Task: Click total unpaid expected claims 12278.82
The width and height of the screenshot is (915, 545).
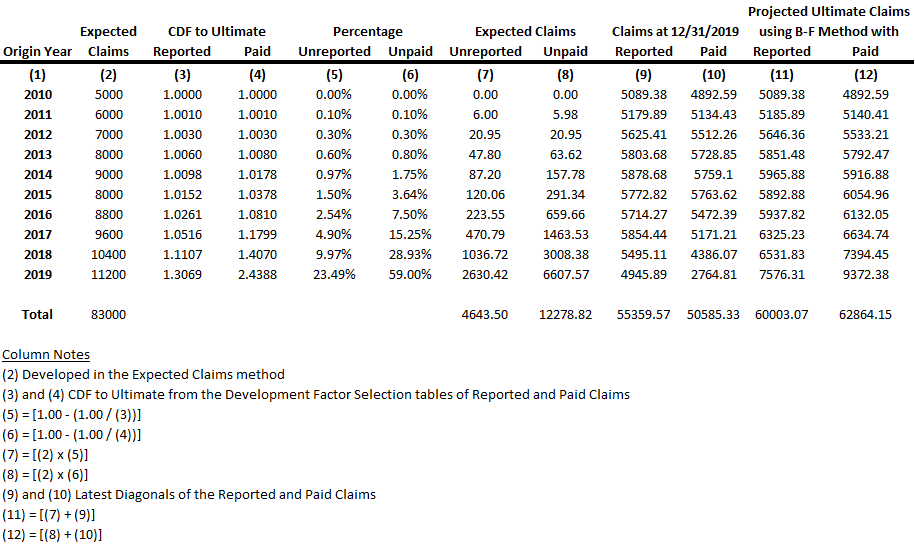Action: (564, 314)
